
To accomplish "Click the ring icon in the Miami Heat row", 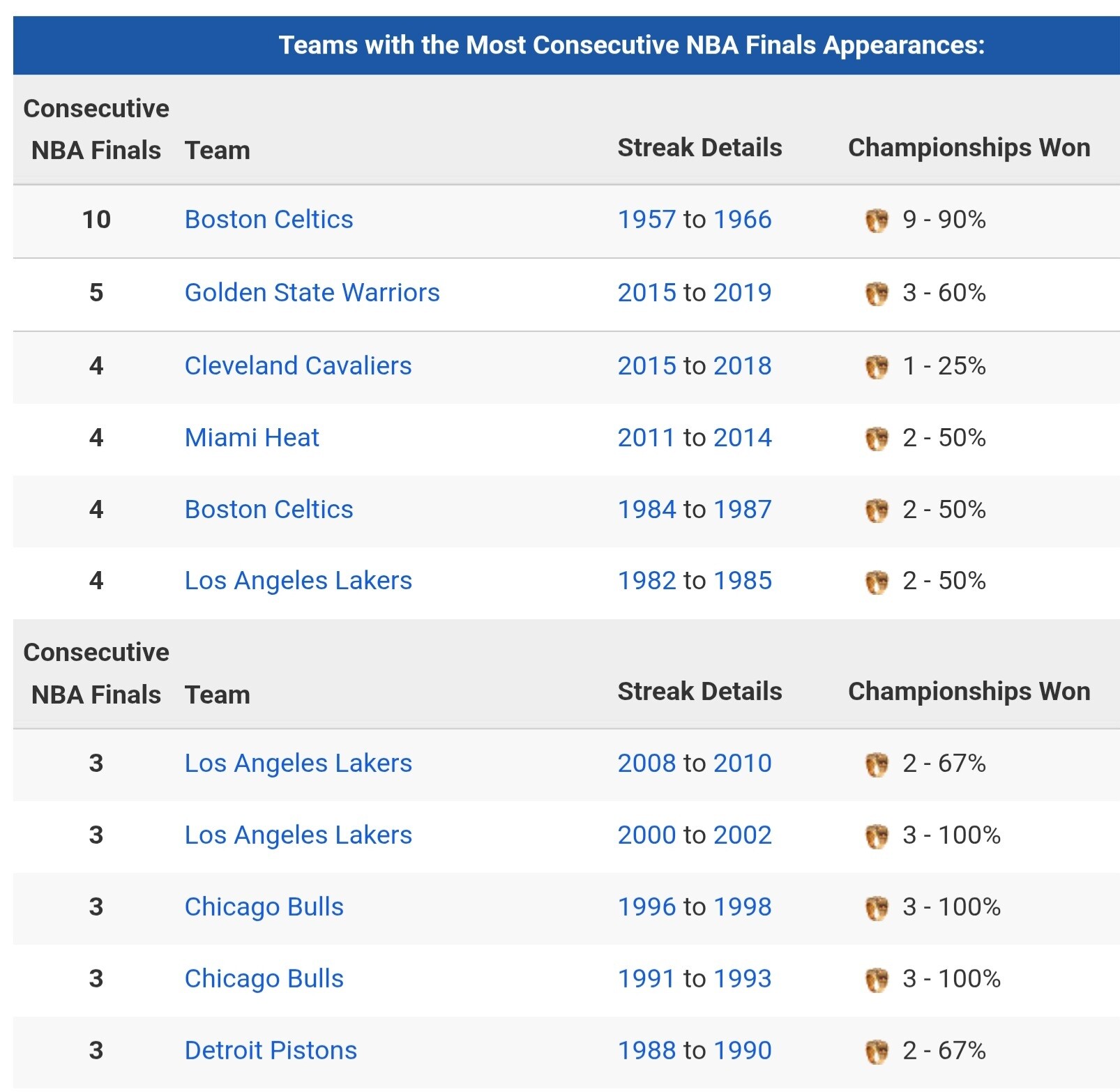I will pos(877,439).
